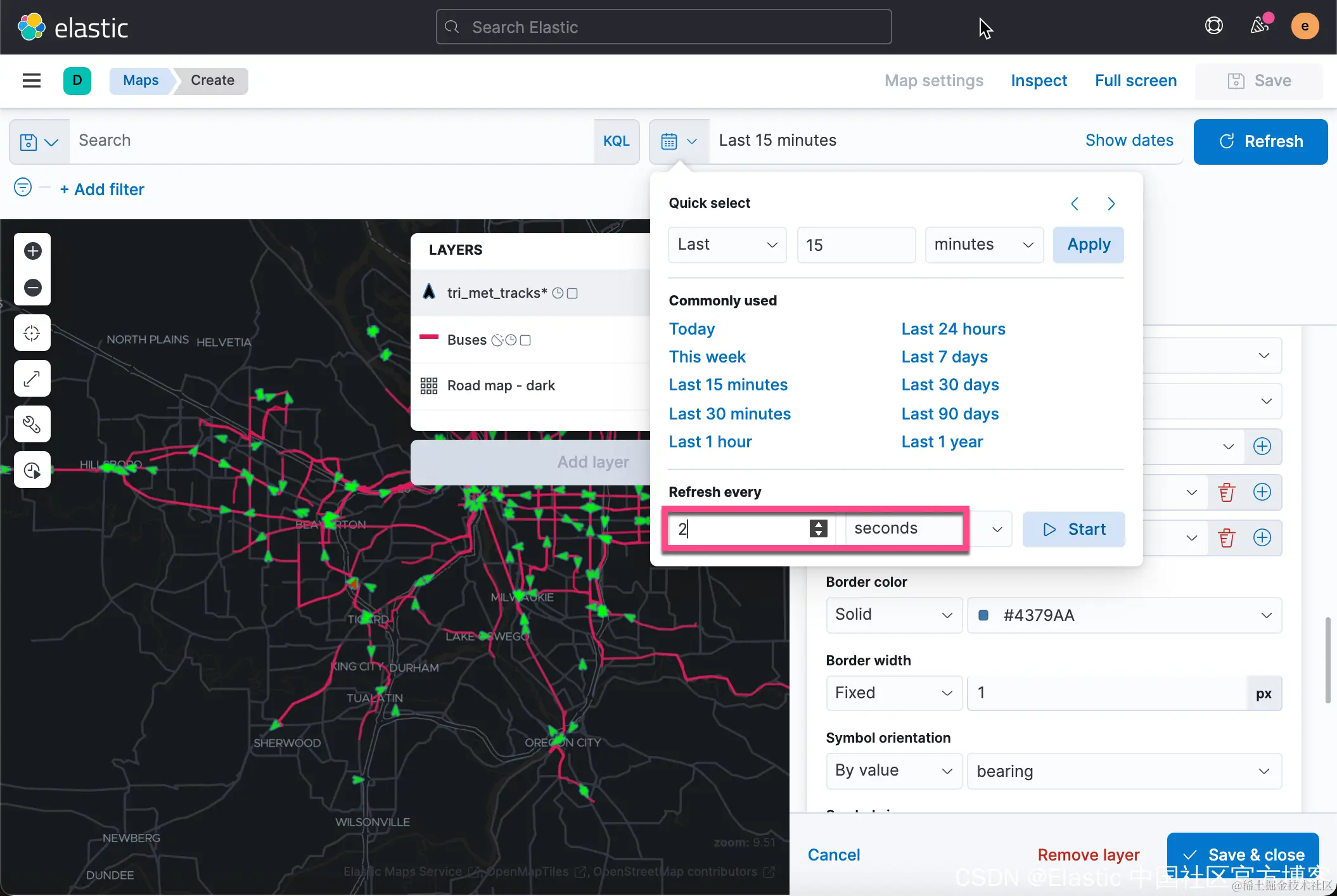1337x896 pixels.
Task: Toggle the Buses layer checkbox
Action: click(x=525, y=340)
